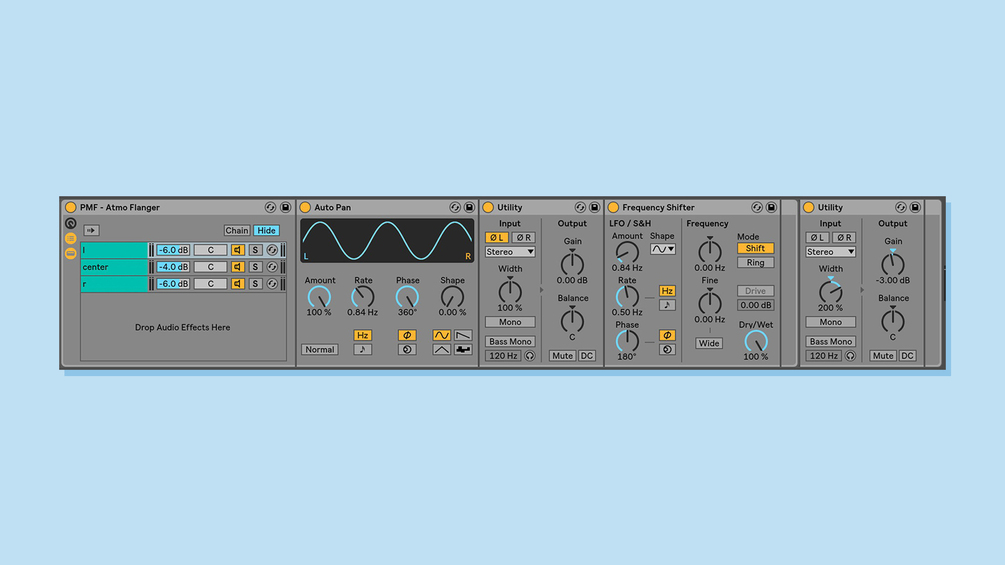Select Auto Pan phase mode (Φ) icon

[407, 335]
